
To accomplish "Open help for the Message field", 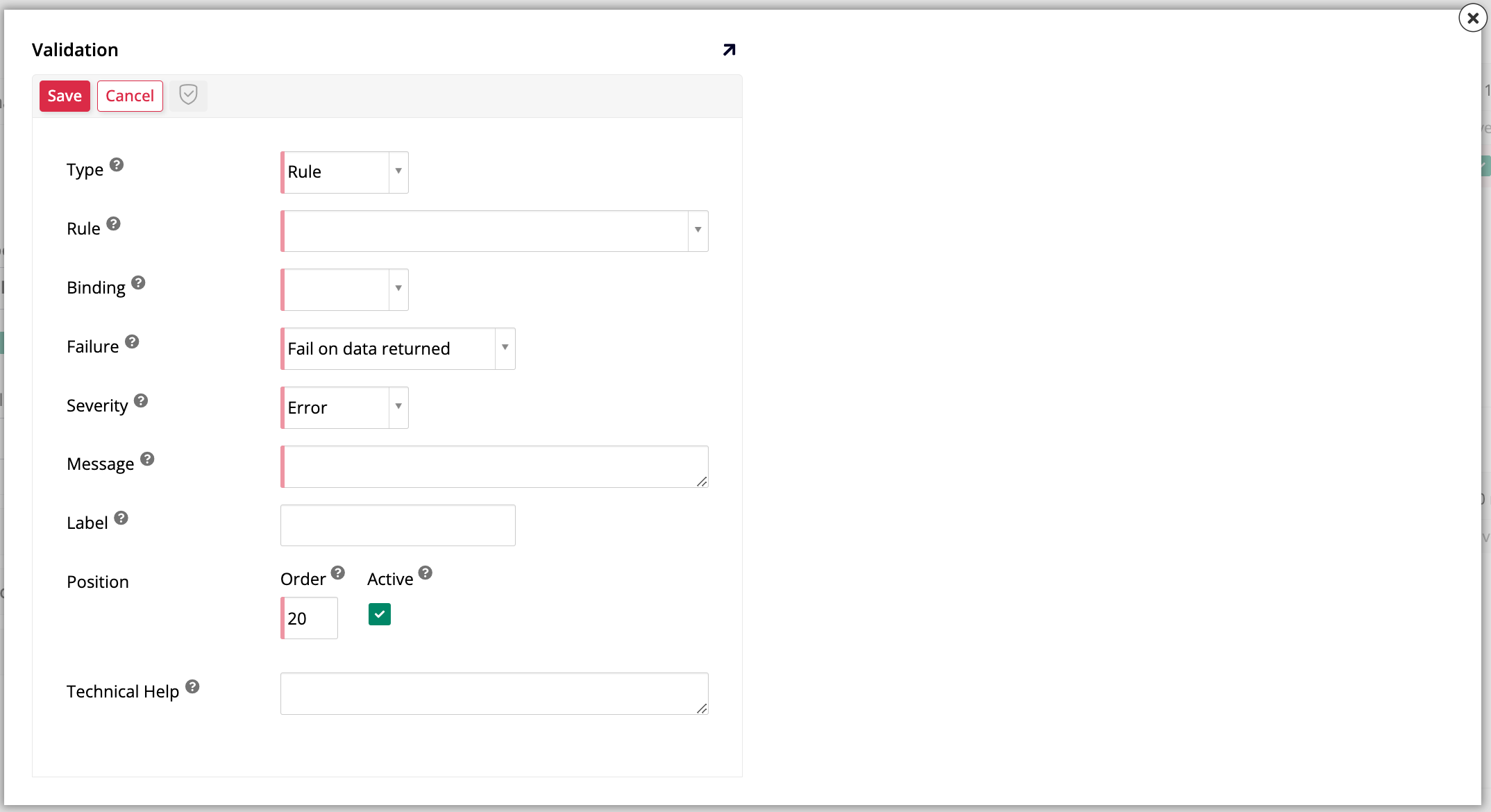I will tap(147, 459).
